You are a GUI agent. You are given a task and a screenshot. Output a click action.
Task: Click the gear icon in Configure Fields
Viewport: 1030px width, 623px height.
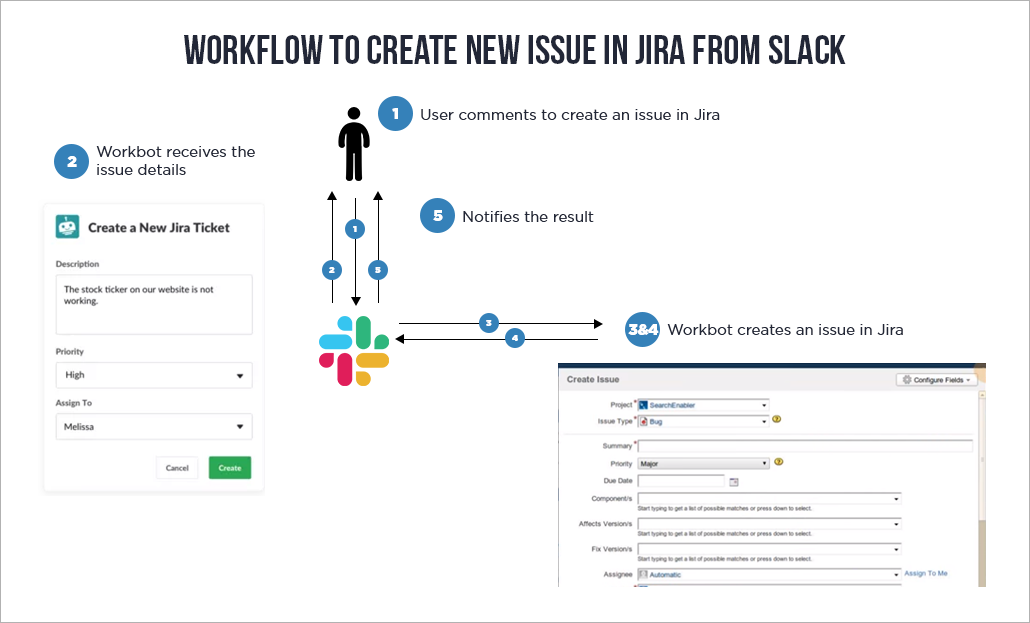(907, 380)
